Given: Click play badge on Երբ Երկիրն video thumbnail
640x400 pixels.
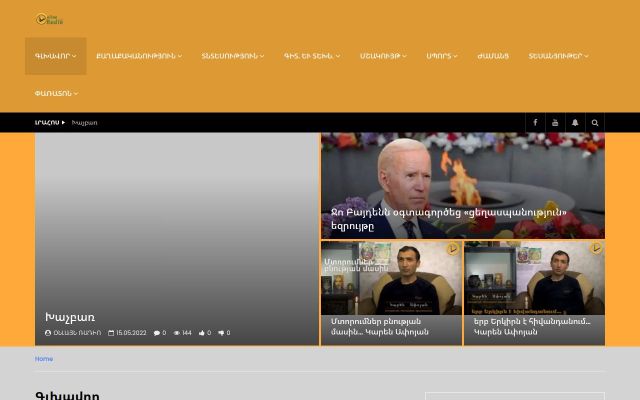Looking at the screenshot, I should [596, 248].
